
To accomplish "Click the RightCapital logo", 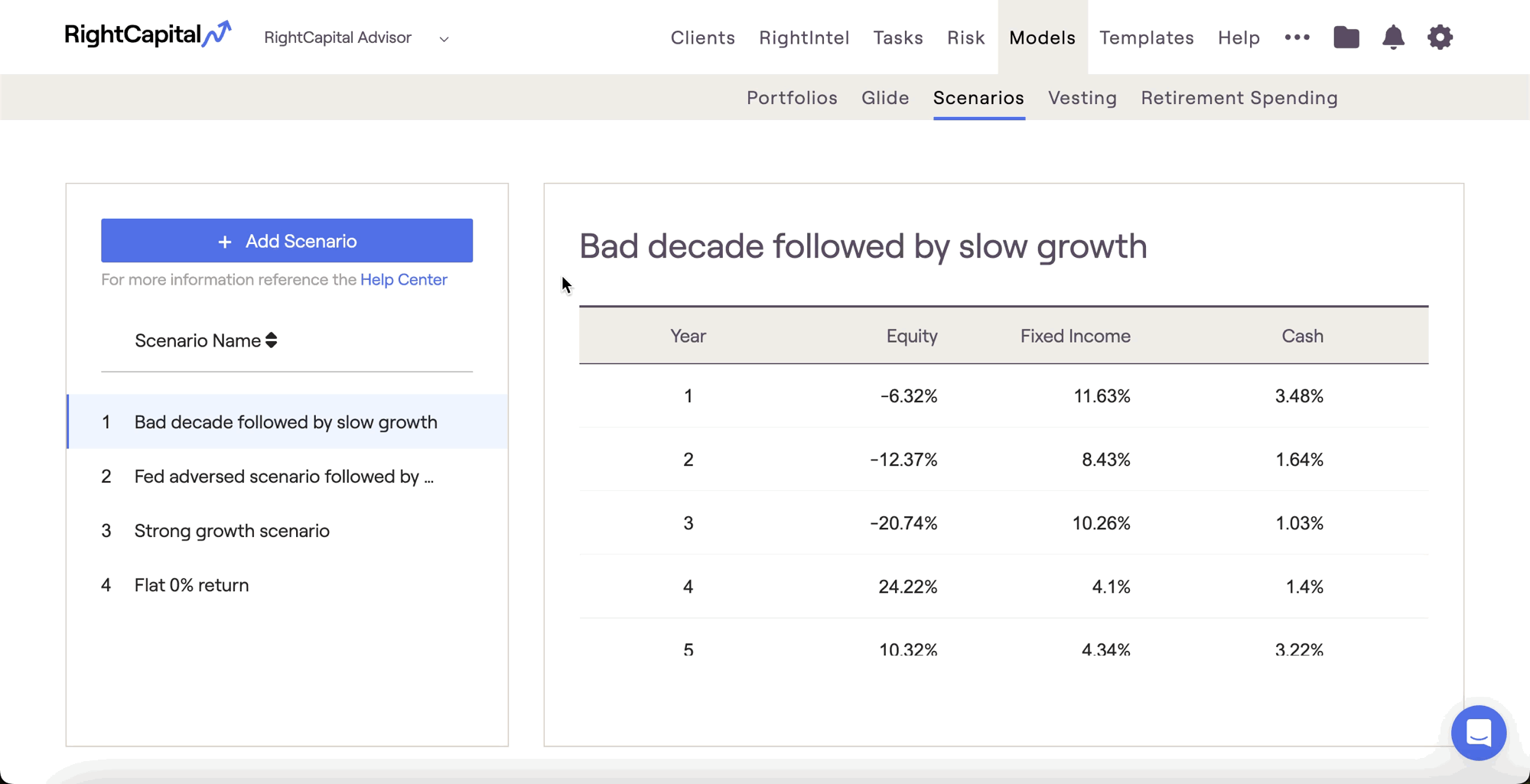I will coord(148,35).
